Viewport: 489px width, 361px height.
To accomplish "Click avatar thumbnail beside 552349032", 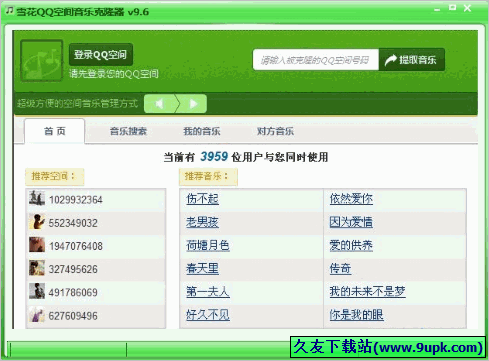I will click(37, 222).
